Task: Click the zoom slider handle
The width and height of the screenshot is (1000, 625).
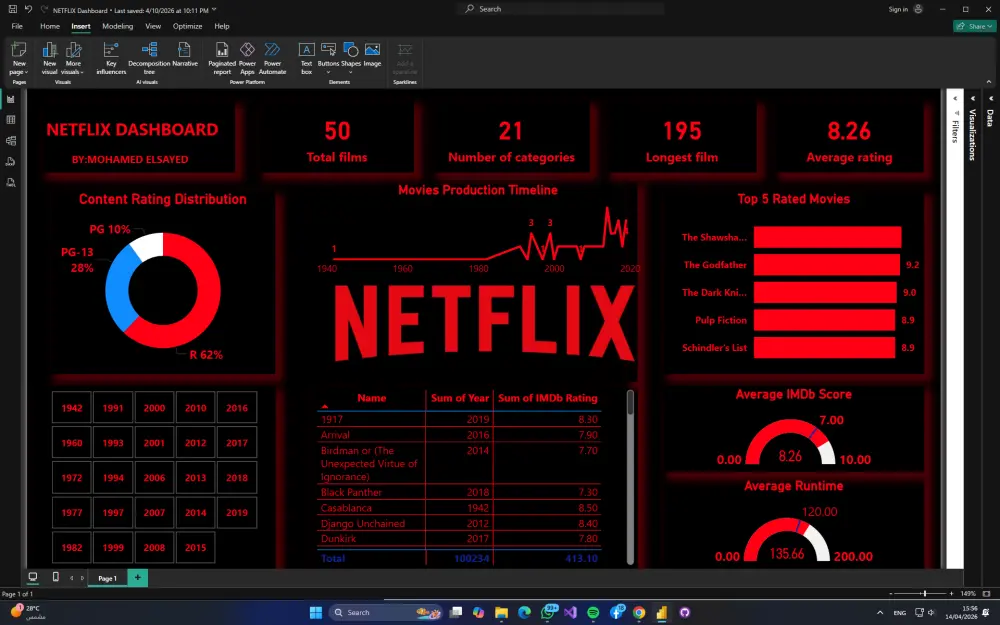Action: (x=924, y=594)
